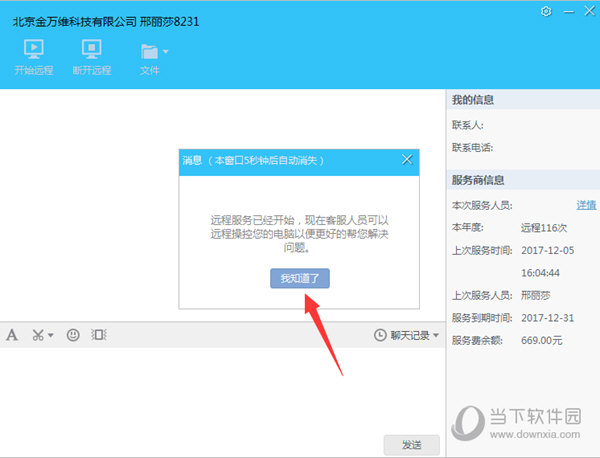Select the 上次服务时间 label
Image resolution: width=600 pixels, height=458 pixels.
coord(482,251)
